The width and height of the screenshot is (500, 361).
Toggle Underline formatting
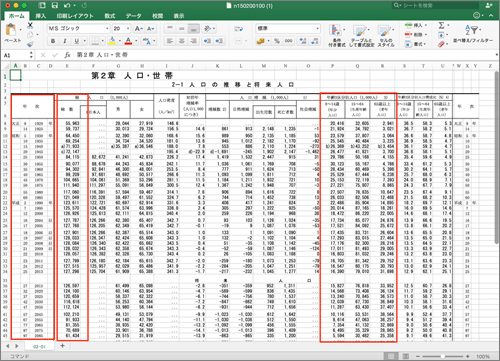(77, 41)
